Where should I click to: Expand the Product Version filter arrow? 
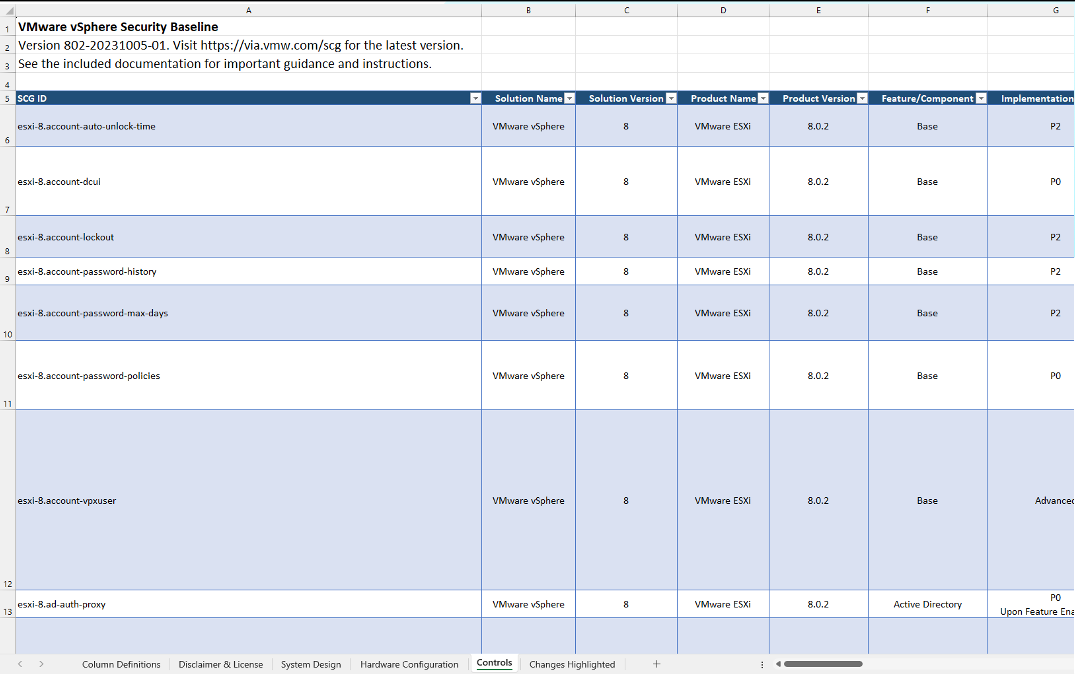(863, 99)
